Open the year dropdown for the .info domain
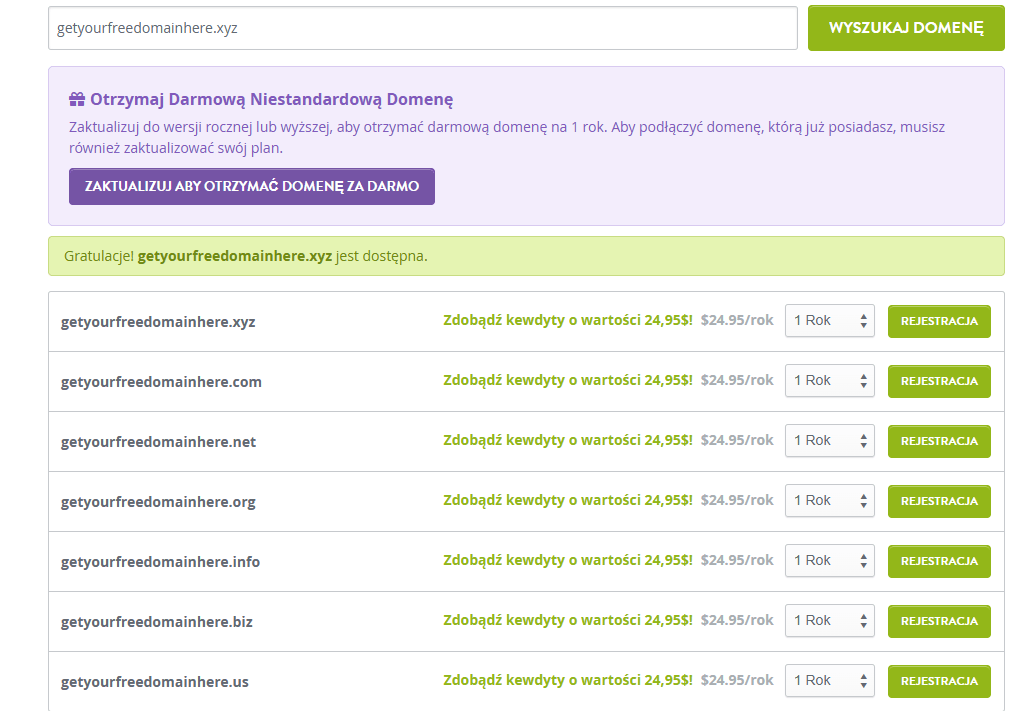 [830, 561]
